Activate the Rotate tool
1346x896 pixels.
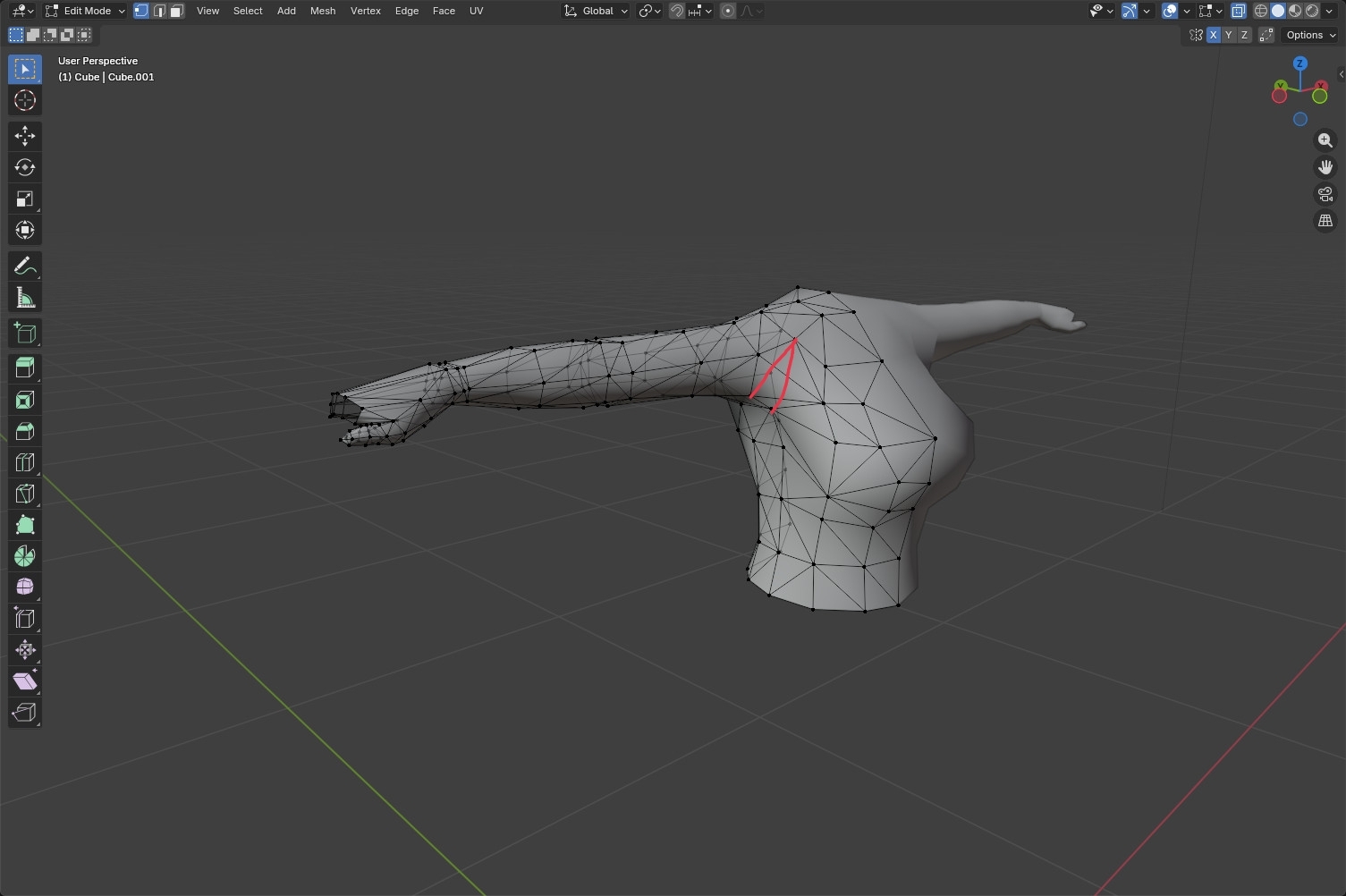point(24,167)
